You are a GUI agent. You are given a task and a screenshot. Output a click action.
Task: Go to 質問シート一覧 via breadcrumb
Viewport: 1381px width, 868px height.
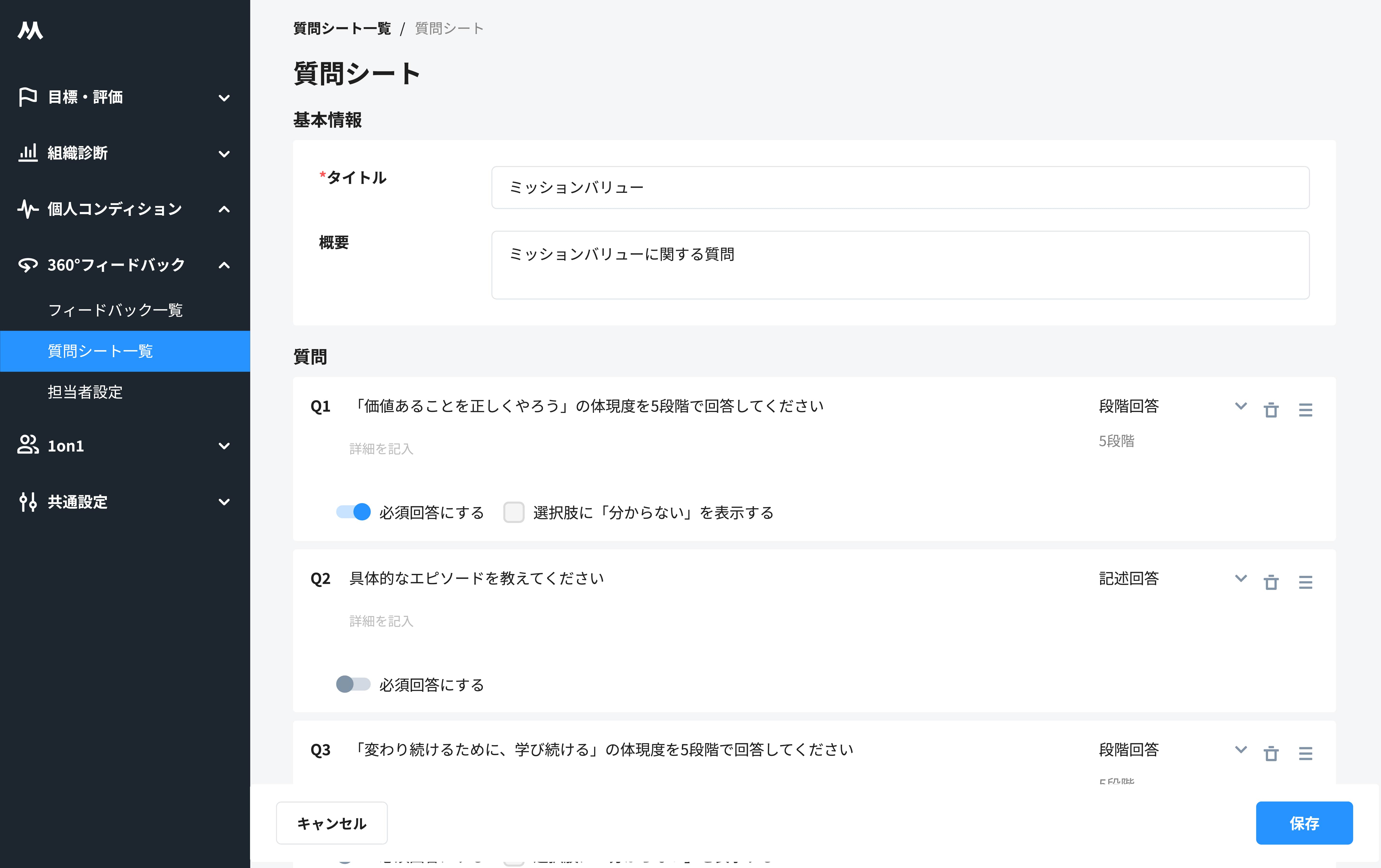[x=342, y=29]
